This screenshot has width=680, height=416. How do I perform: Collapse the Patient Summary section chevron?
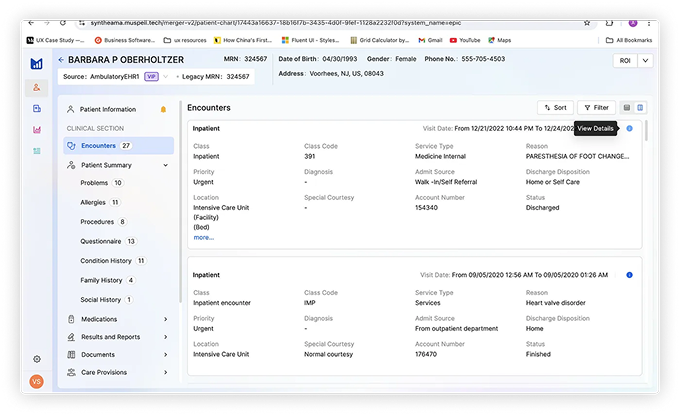click(166, 165)
